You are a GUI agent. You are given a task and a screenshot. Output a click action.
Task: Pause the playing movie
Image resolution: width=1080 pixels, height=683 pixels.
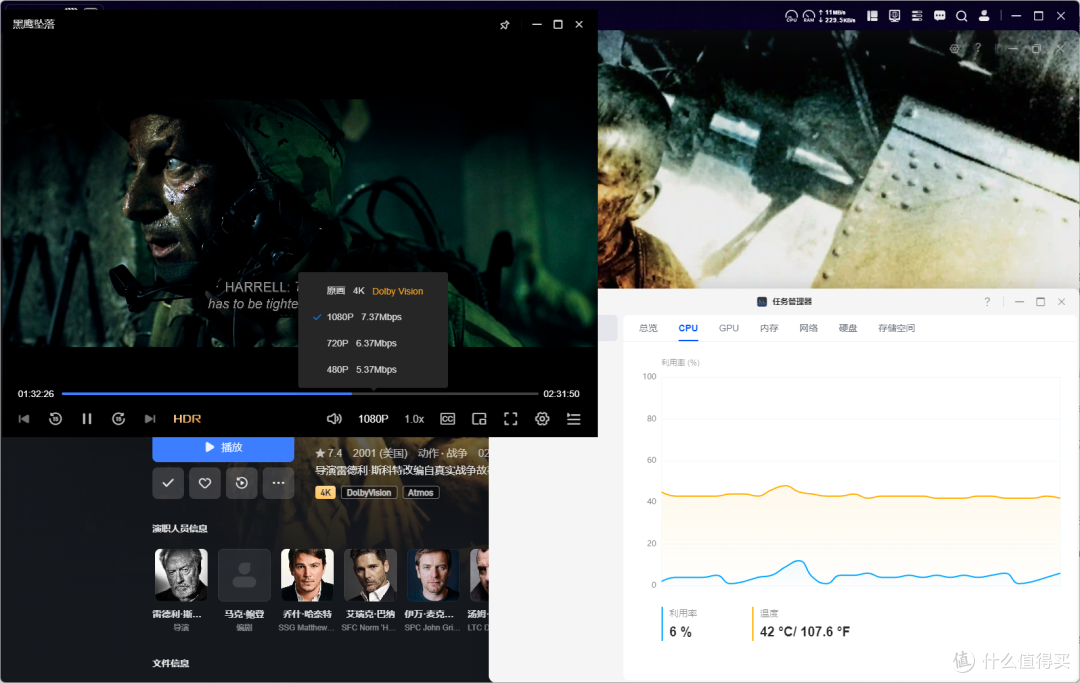(x=87, y=419)
